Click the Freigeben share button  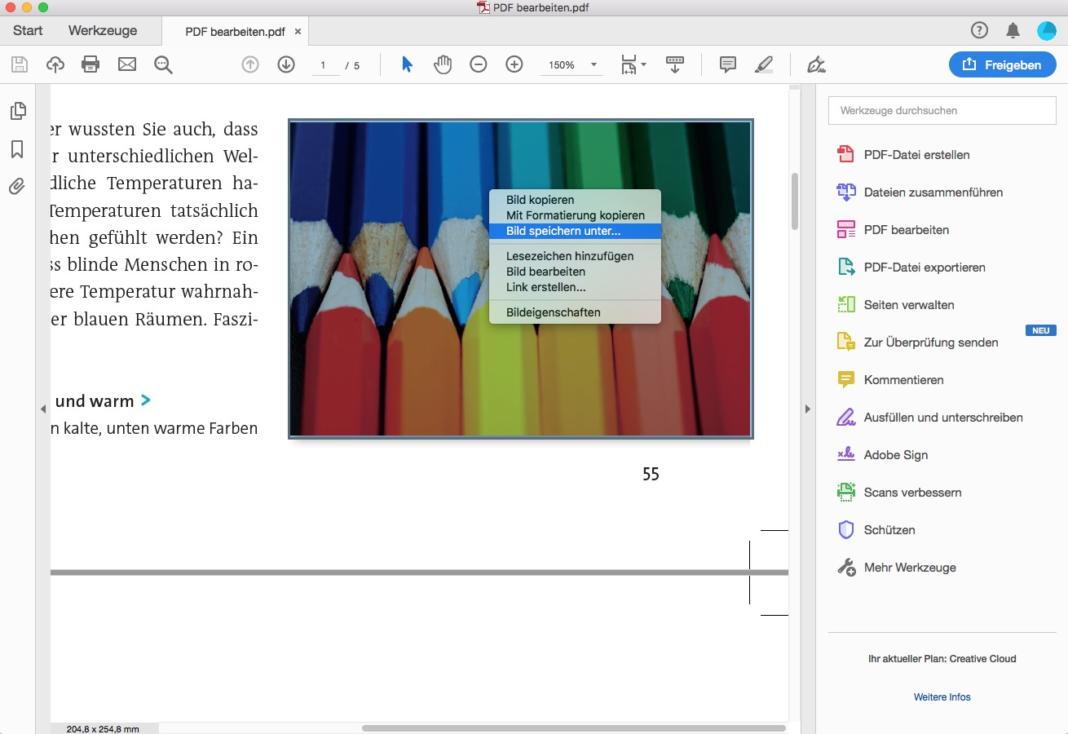(x=1002, y=65)
